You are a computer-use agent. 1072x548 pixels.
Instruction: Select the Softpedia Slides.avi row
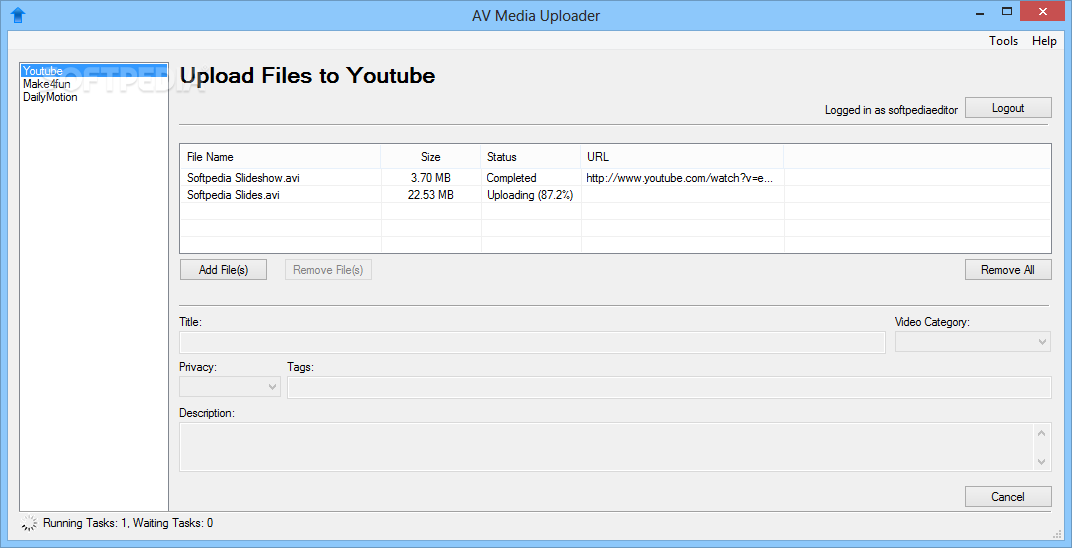click(x=615, y=195)
